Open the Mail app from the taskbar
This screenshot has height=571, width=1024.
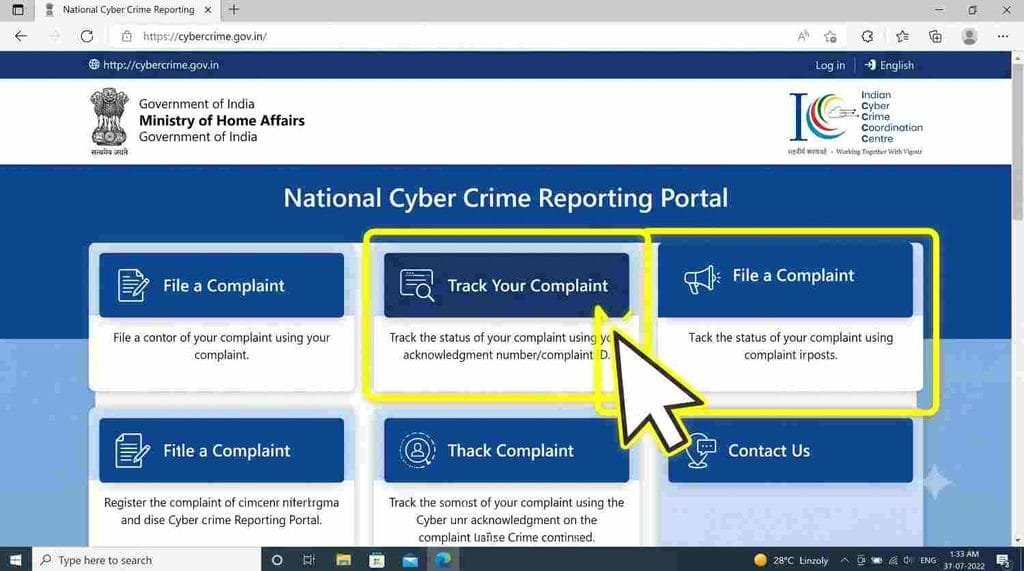[410, 560]
